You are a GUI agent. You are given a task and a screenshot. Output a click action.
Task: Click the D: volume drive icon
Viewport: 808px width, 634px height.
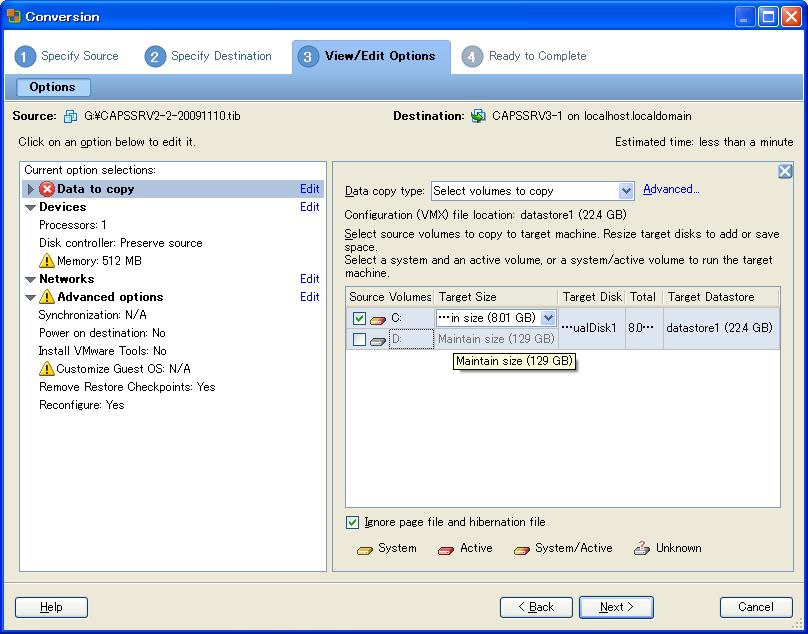[x=378, y=341]
